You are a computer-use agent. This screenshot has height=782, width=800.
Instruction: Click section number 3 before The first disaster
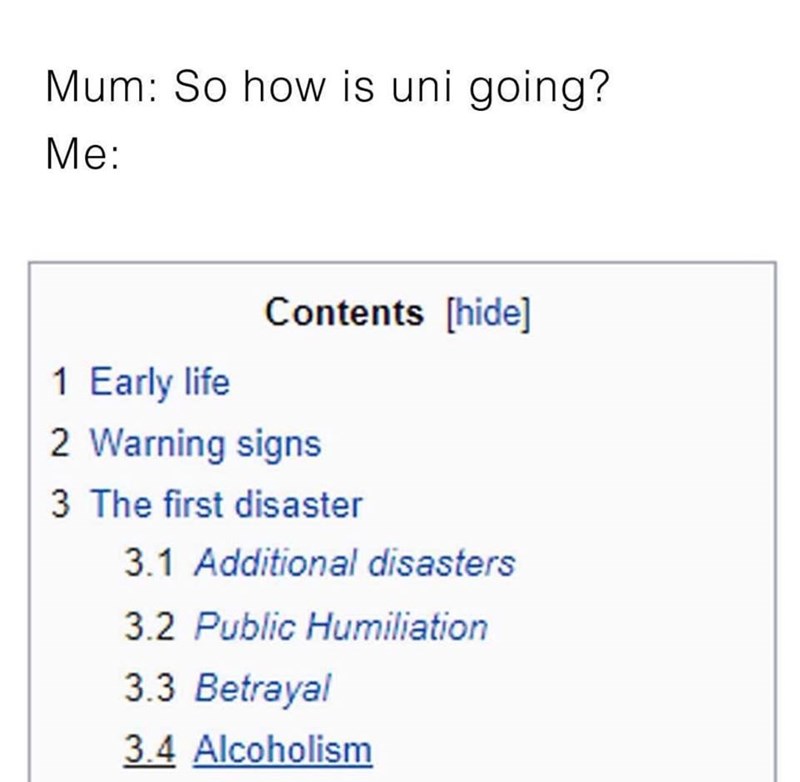[x=62, y=504]
